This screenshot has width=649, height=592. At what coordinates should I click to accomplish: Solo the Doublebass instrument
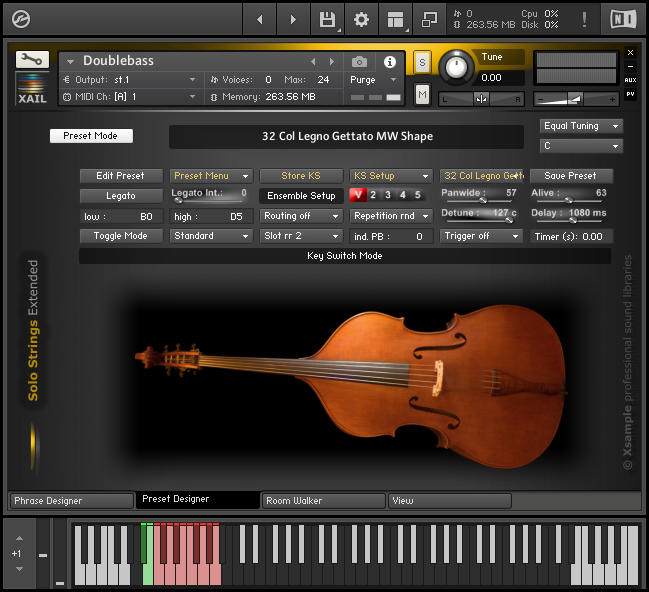point(422,63)
